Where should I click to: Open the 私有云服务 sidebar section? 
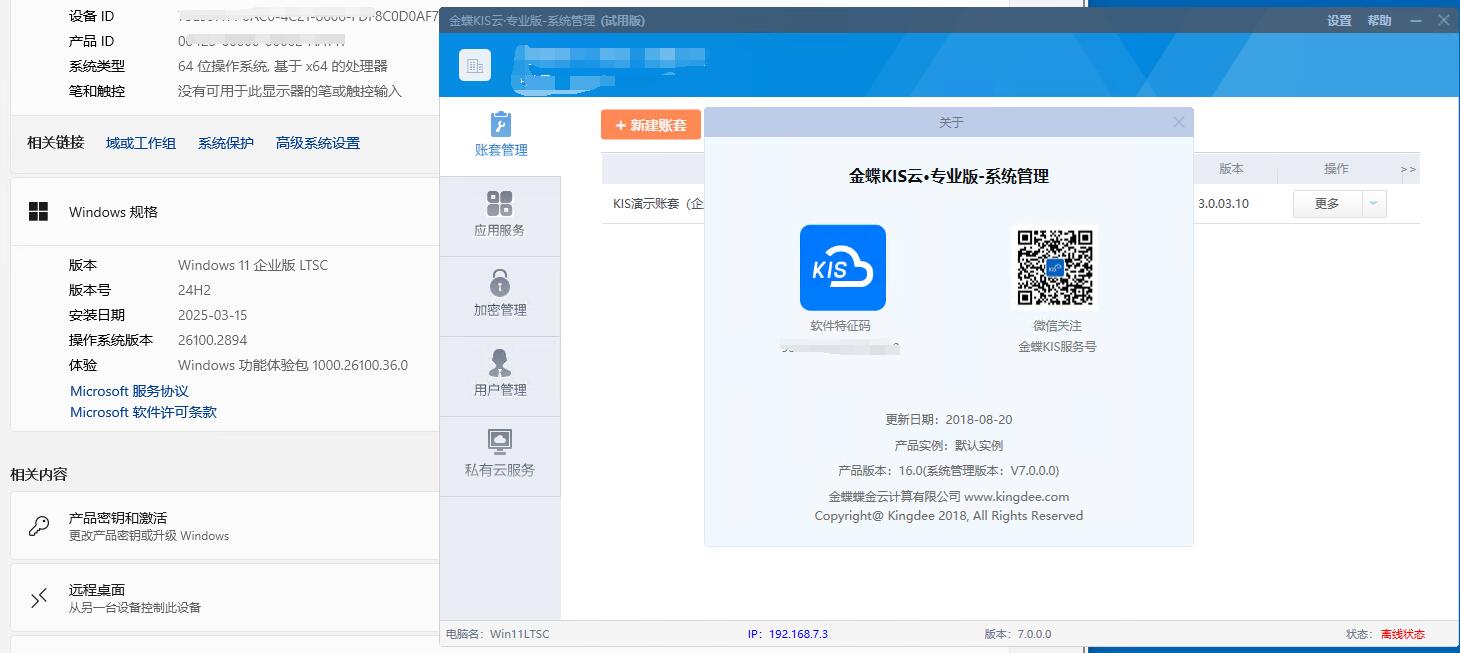(x=500, y=456)
